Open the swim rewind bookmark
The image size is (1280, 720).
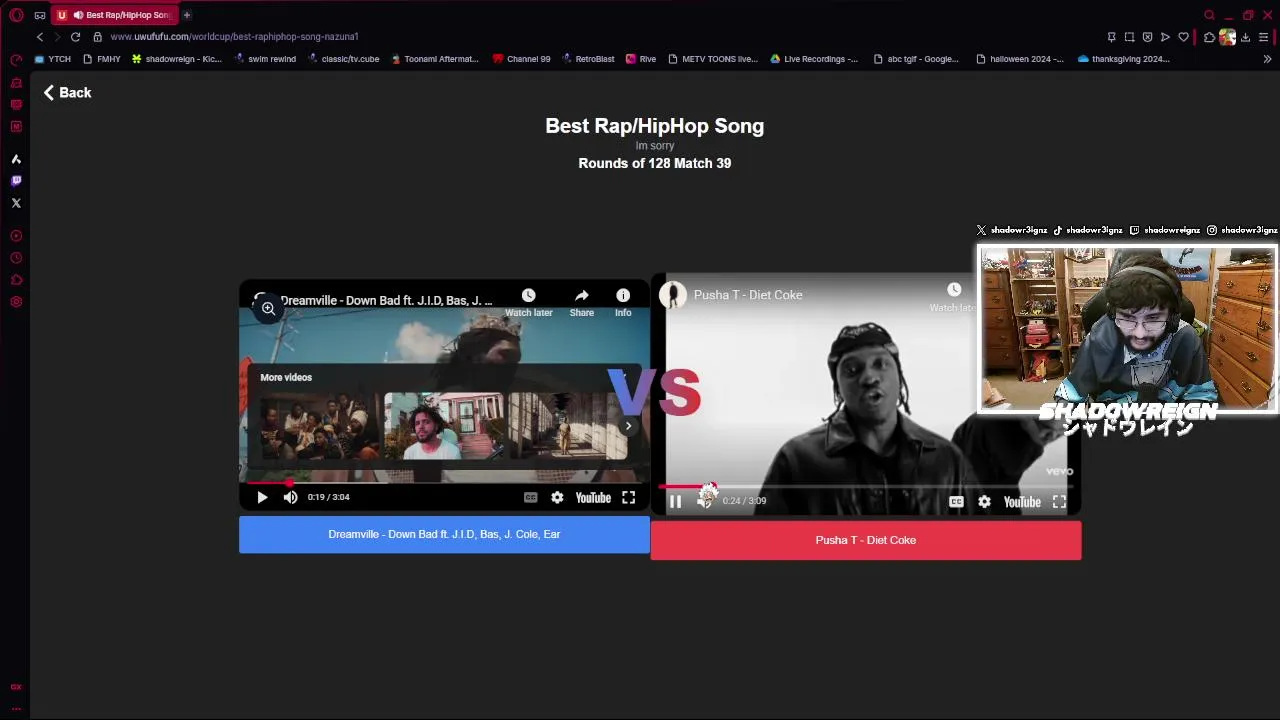[265, 59]
